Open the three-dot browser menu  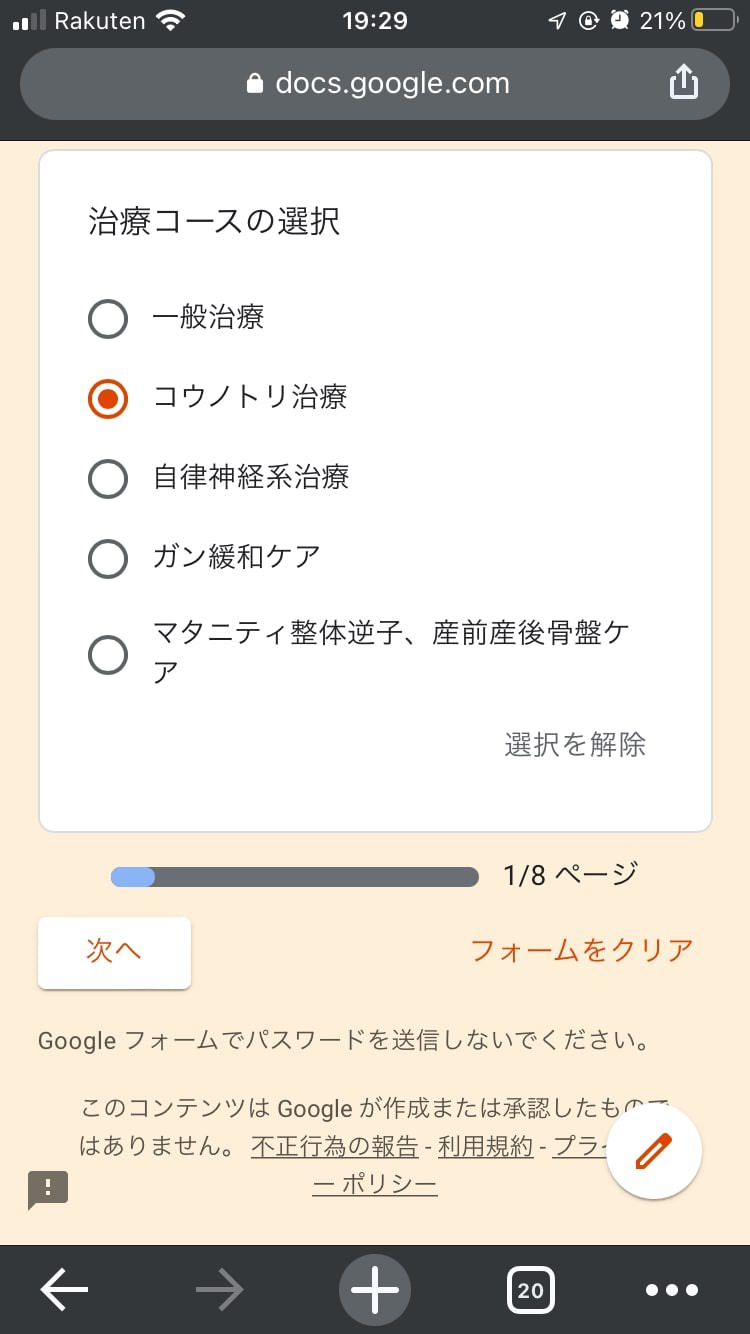tap(672, 1290)
